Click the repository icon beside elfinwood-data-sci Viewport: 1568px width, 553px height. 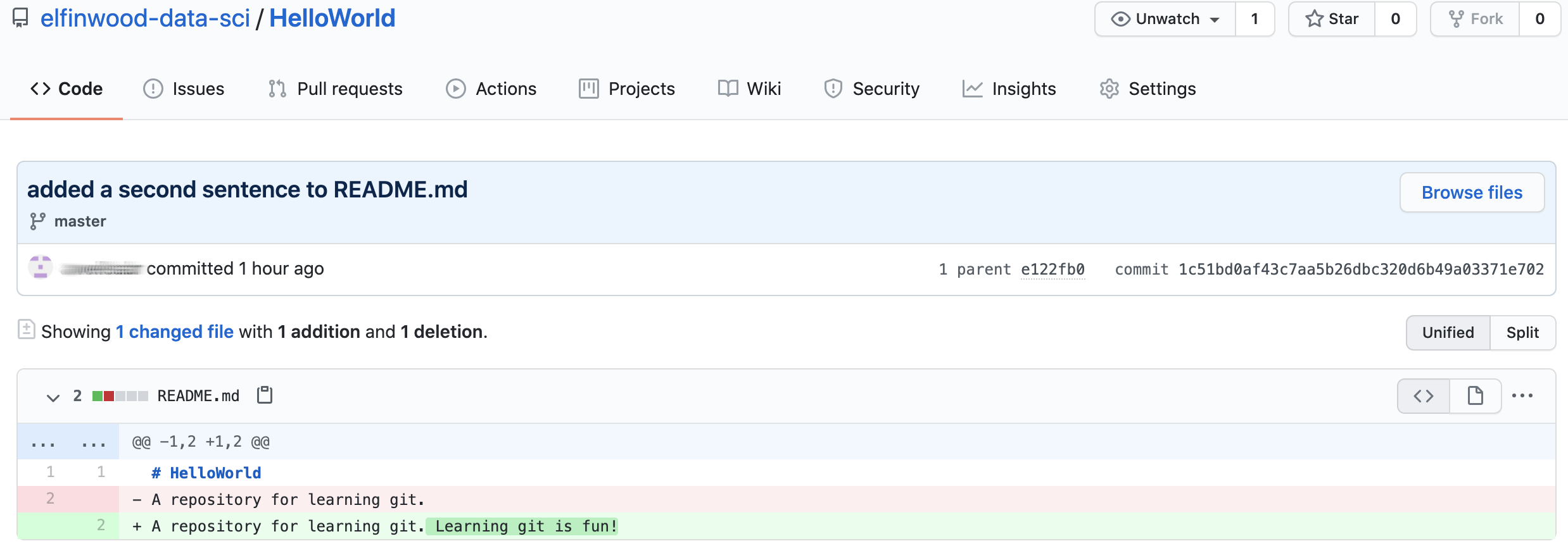(21, 18)
